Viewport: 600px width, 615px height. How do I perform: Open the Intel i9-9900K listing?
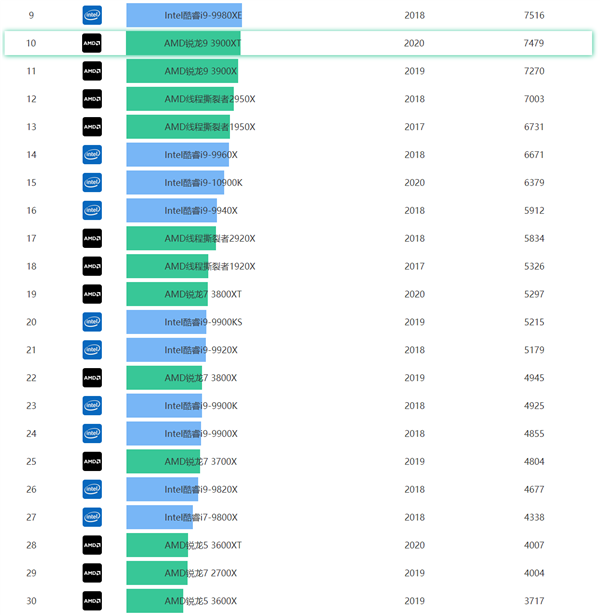point(201,406)
